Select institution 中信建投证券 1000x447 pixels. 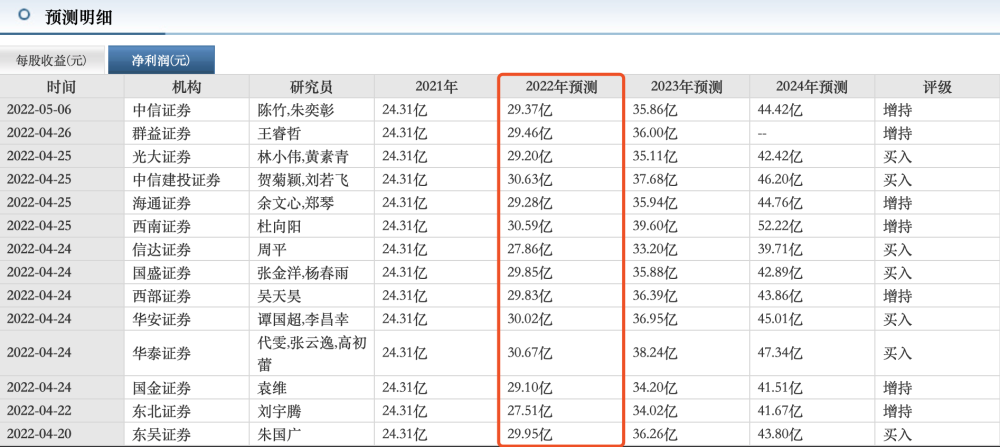coord(176,180)
